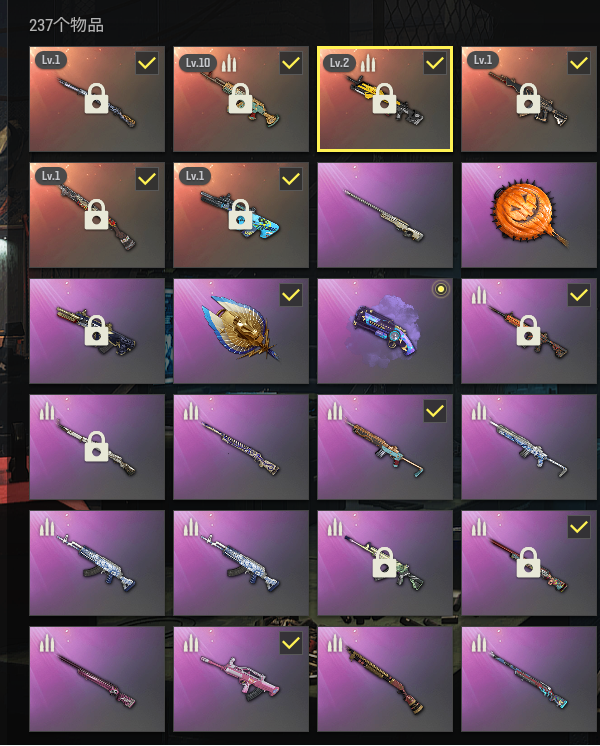The height and width of the screenshot is (746, 600).
Task: Select the dark pink sniper rifle tile
Action: pos(97,679)
